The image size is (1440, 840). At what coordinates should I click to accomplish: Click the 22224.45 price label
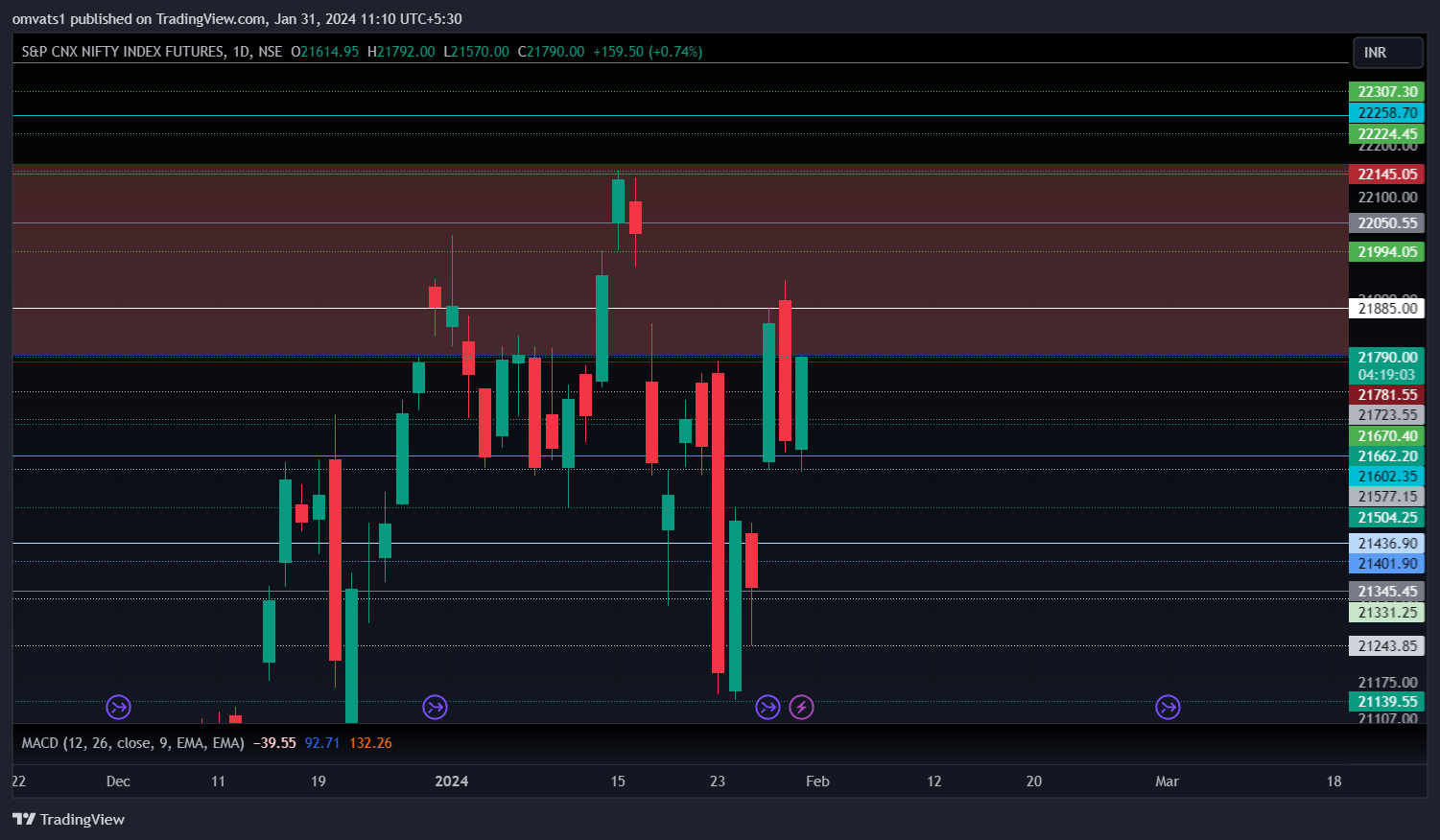[x=1387, y=134]
